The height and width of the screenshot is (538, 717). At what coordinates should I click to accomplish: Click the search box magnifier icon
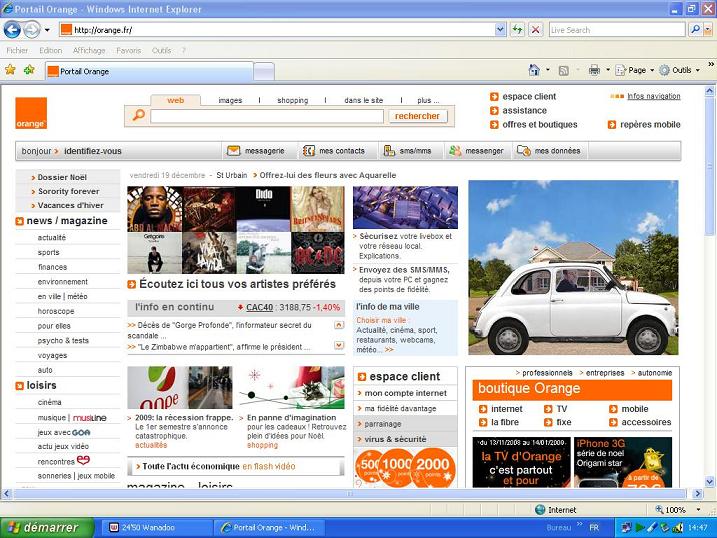139,115
